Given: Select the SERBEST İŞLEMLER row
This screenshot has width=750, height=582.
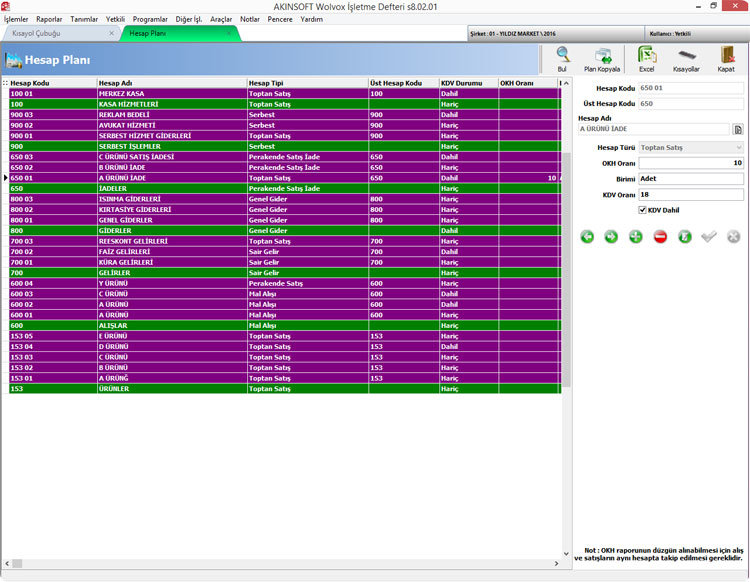Looking at the screenshot, I should click(x=285, y=146).
